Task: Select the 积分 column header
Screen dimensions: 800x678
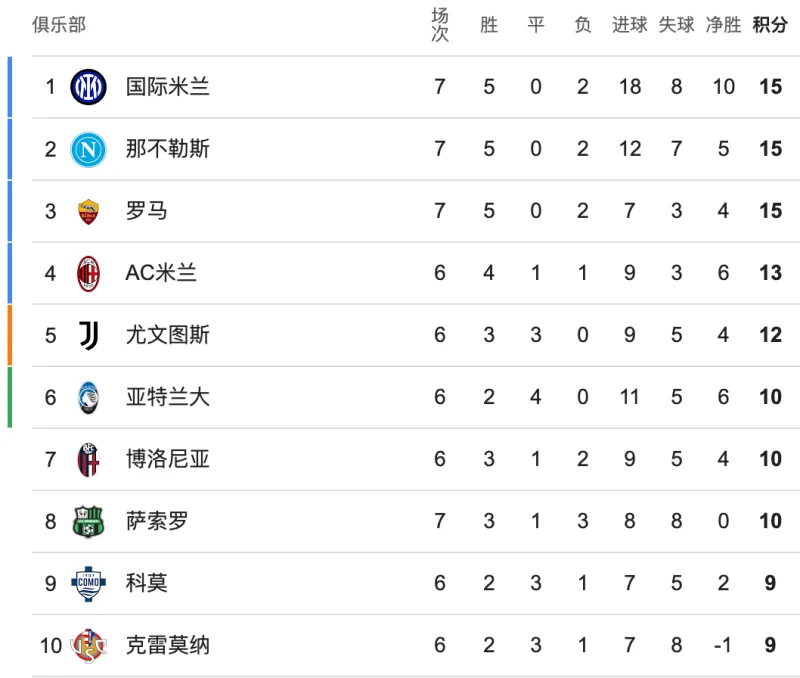Action: [x=769, y=25]
